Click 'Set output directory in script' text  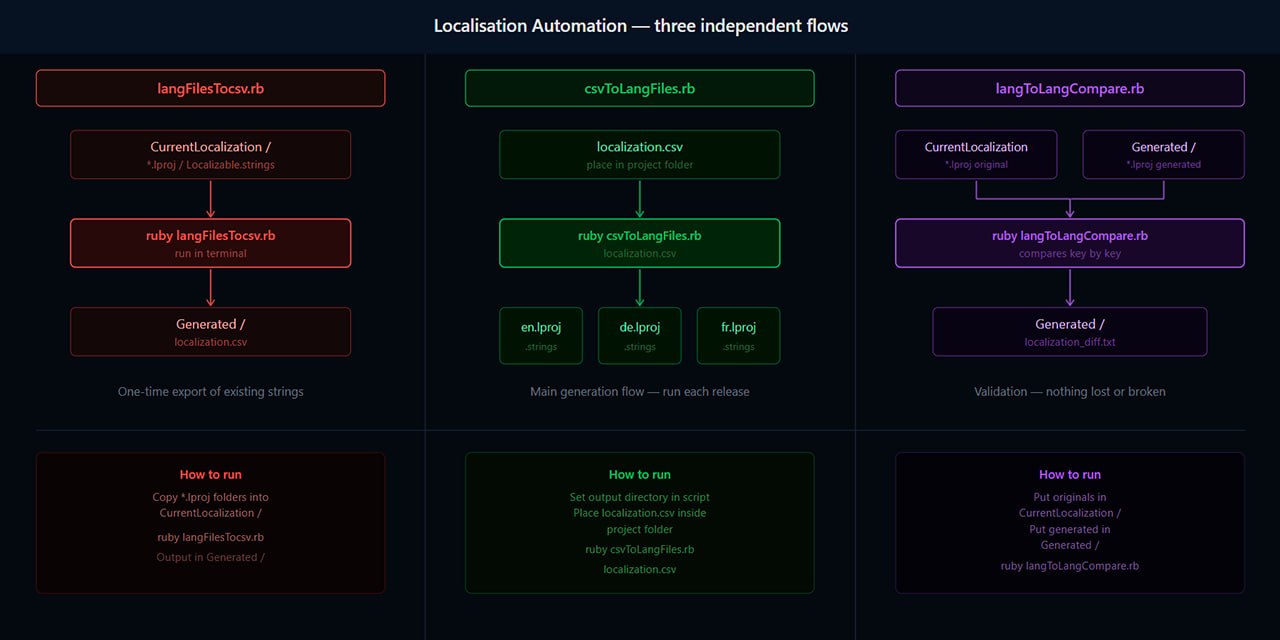click(x=640, y=497)
